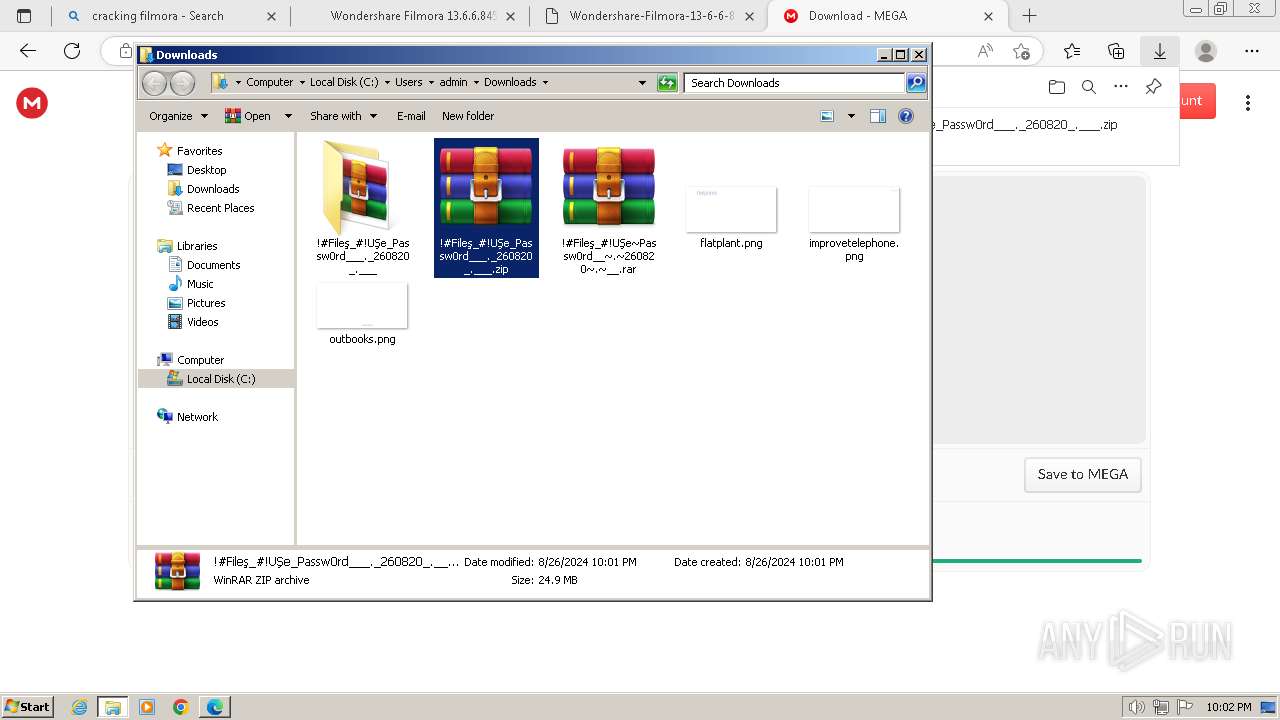Image resolution: width=1280 pixels, height=720 pixels.
Task: Open the Organize dropdown menu
Action: [x=178, y=116]
